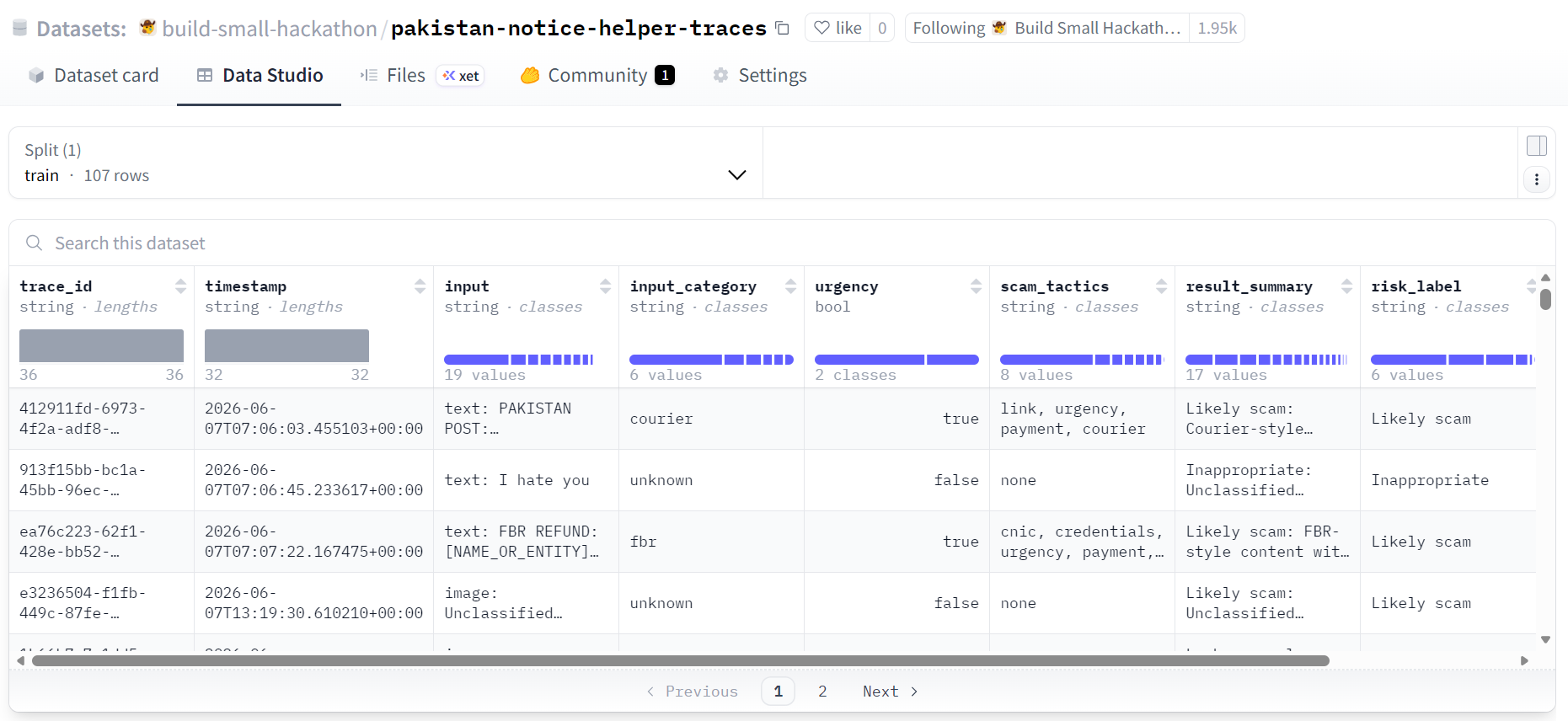The width and height of the screenshot is (1568, 721).
Task: Click the timestamp lengths histogram bar
Action: point(286,346)
